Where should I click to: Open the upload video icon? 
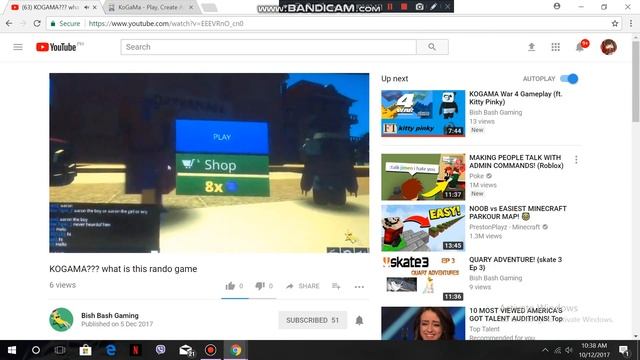coord(531,47)
